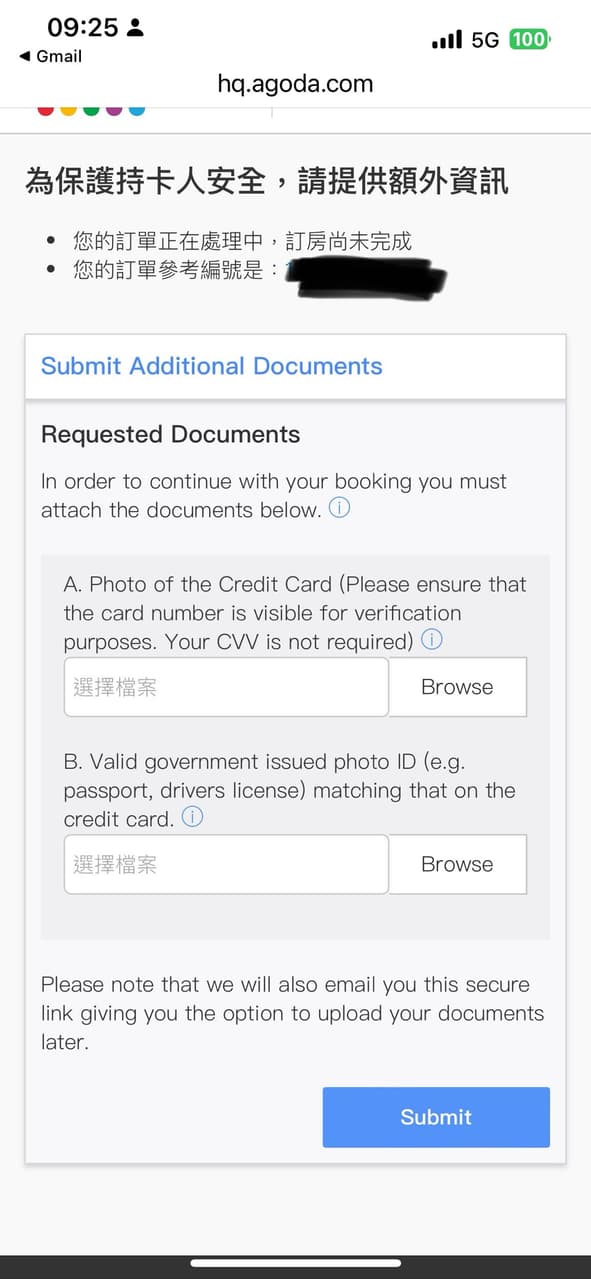Tap the info icon beside attach documents instruction
This screenshot has width=591, height=1279.
click(x=339, y=508)
